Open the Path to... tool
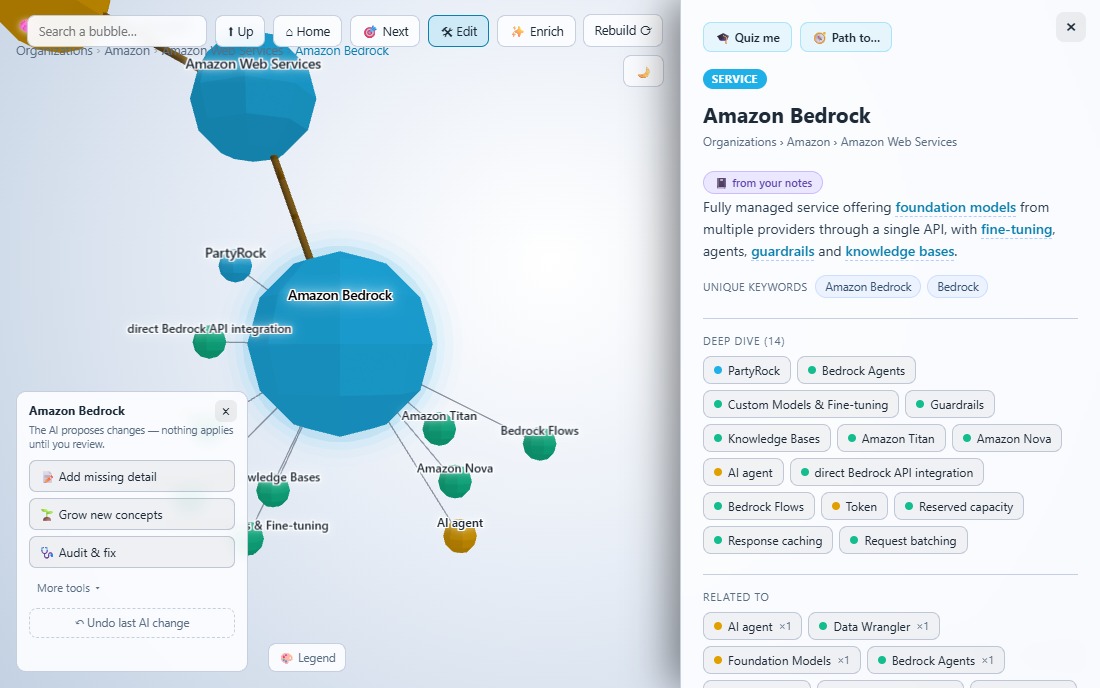The width and height of the screenshot is (1100, 688). [845, 37]
